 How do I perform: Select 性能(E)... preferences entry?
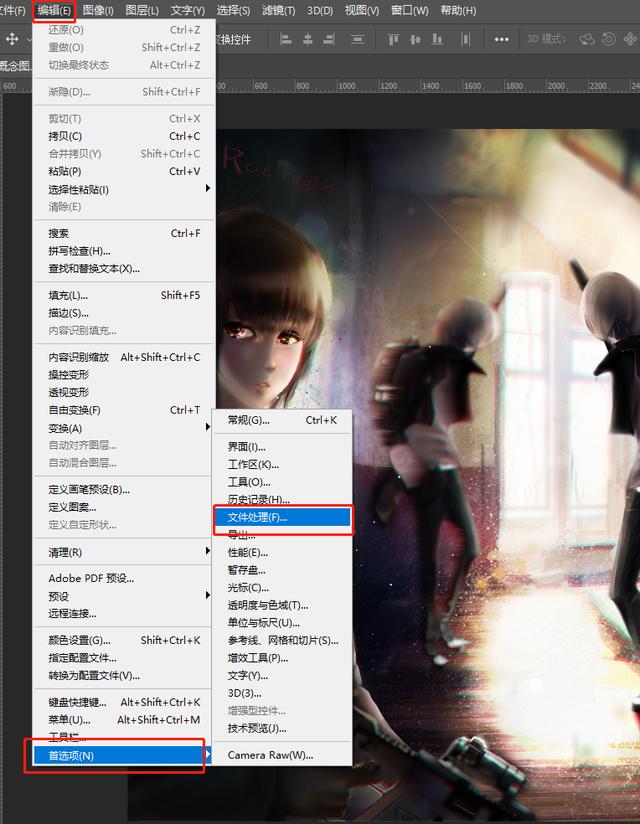tap(282, 553)
